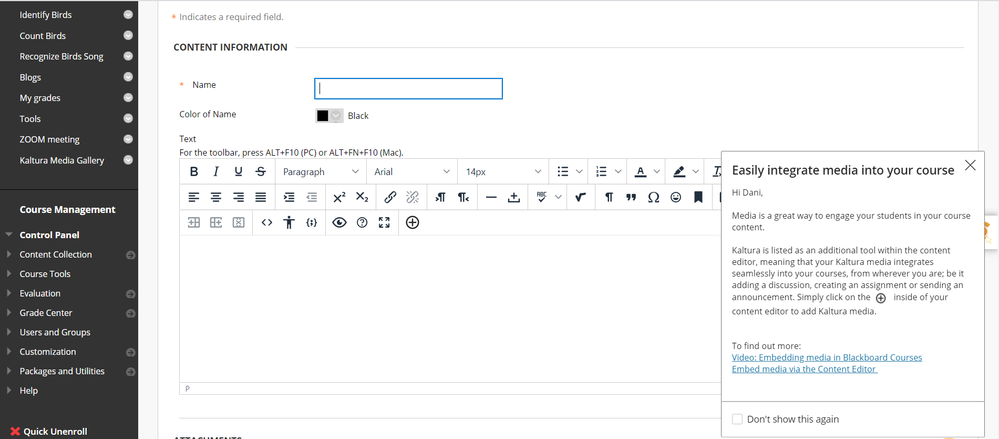Open Packages and Utilities section
Viewport: 999px width, 439px height.
point(62,371)
